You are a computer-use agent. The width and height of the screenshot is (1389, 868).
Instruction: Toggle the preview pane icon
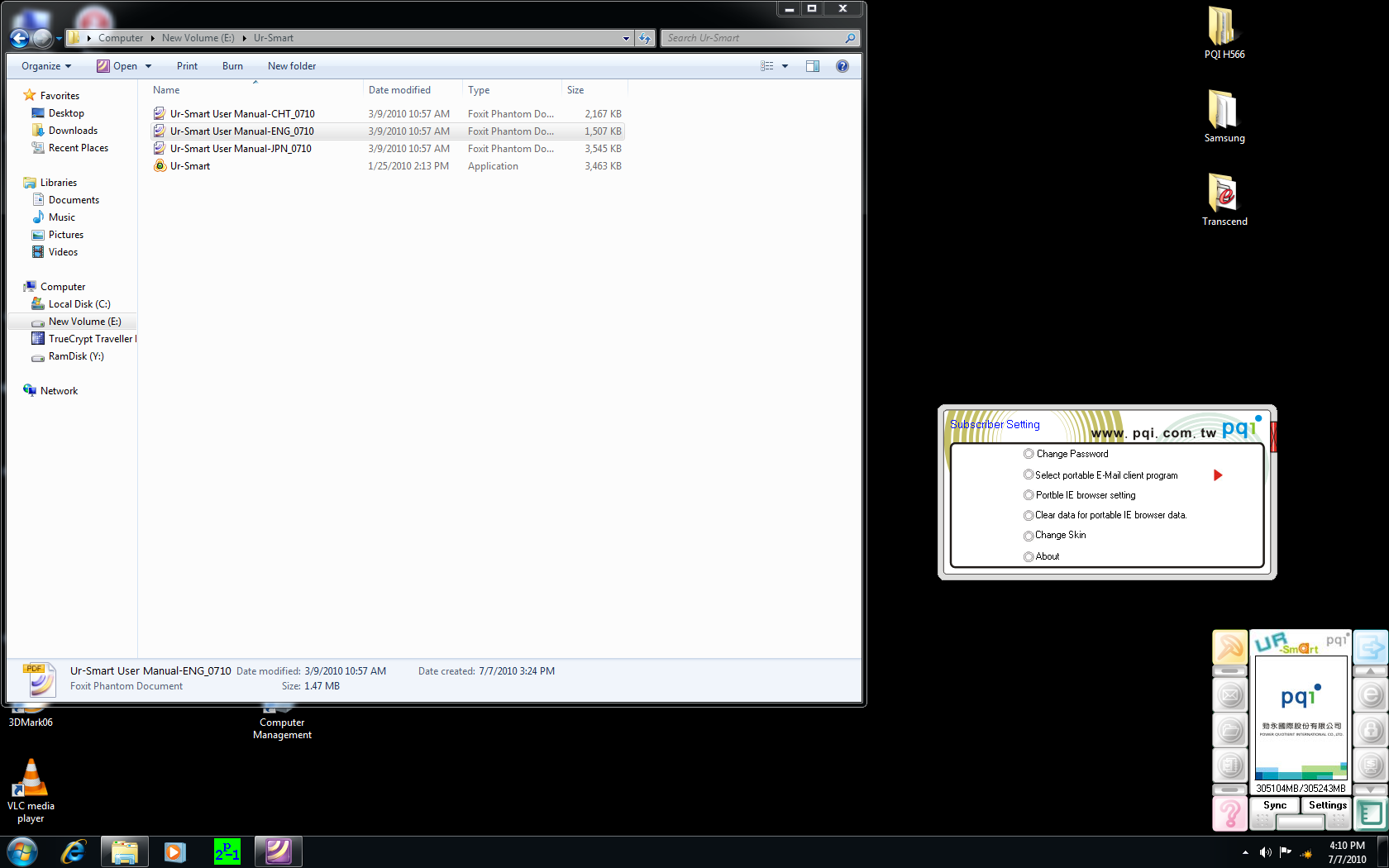click(813, 66)
